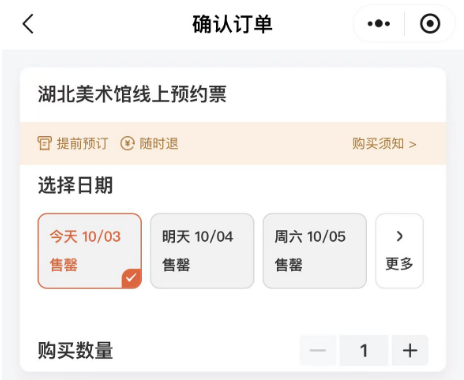This screenshot has width=464, height=380.
Task: Click the ticket icon beside 提前预订
Action: click(44, 144)
